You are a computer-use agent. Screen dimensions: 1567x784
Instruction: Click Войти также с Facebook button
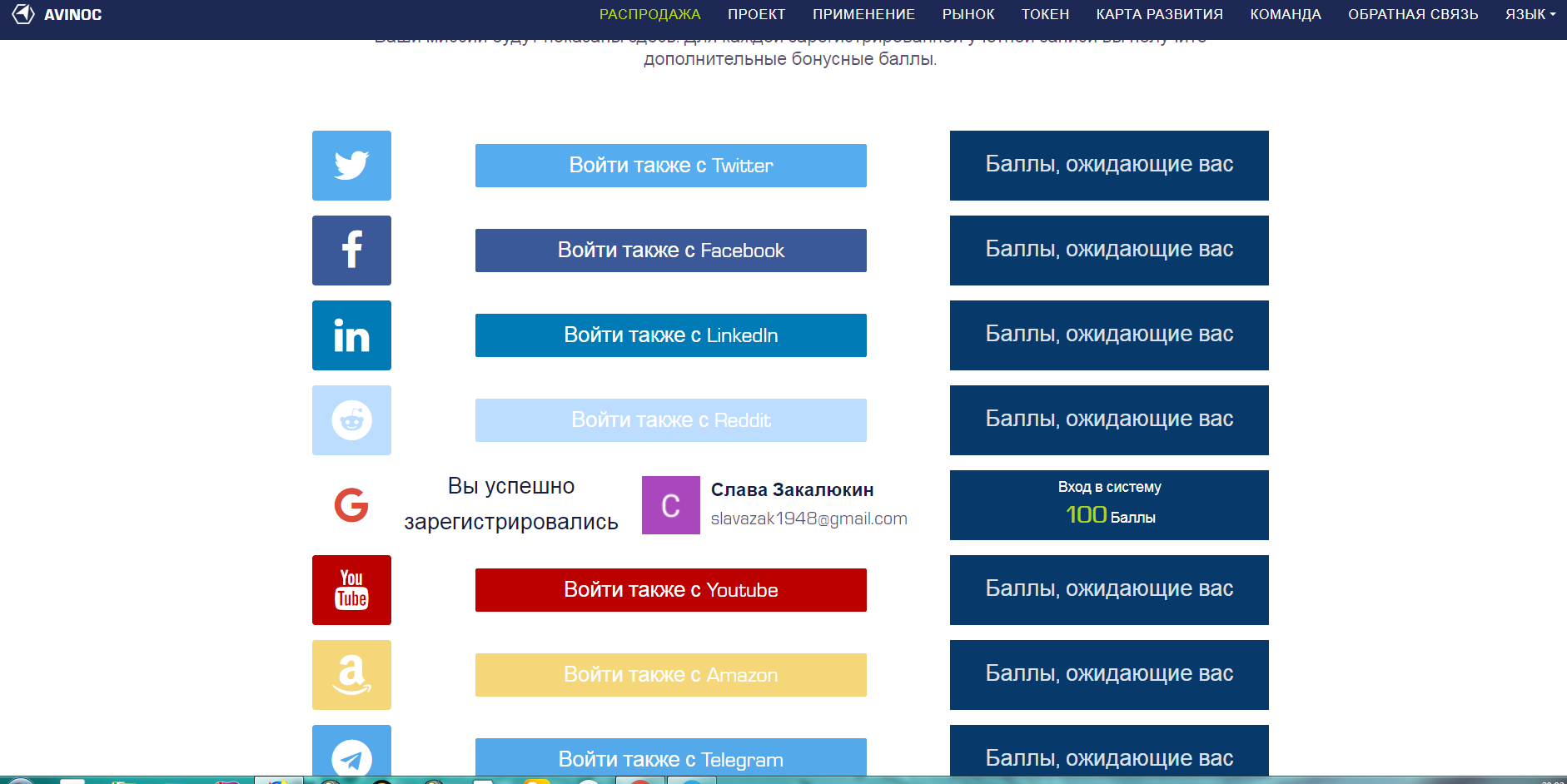tap(671, 251)
